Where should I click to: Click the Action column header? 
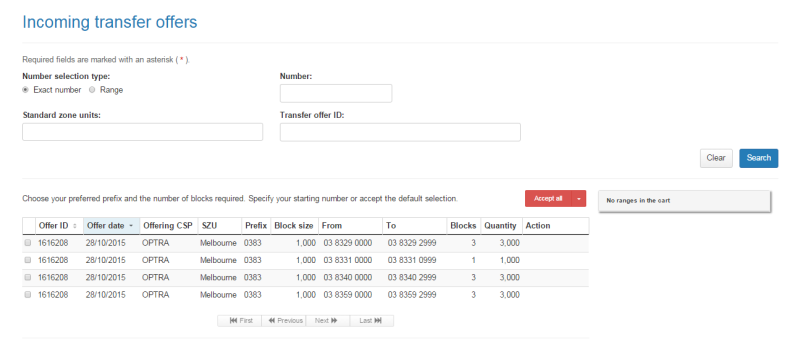(x=555, y=226)
